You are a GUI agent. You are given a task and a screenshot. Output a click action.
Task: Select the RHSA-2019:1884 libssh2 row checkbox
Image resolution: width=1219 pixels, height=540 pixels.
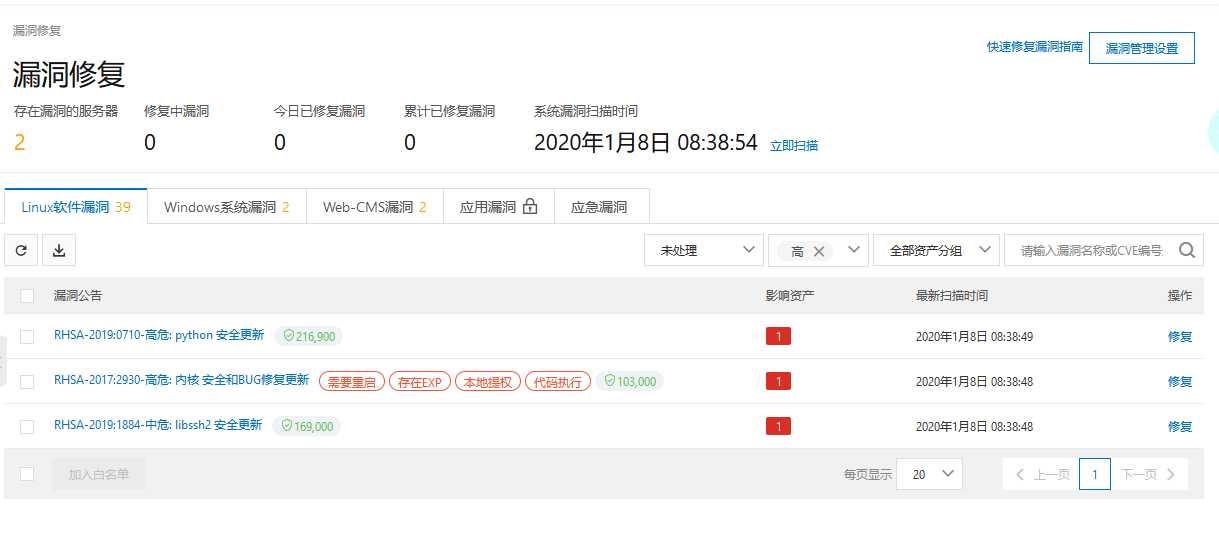[x=27, y=427]
